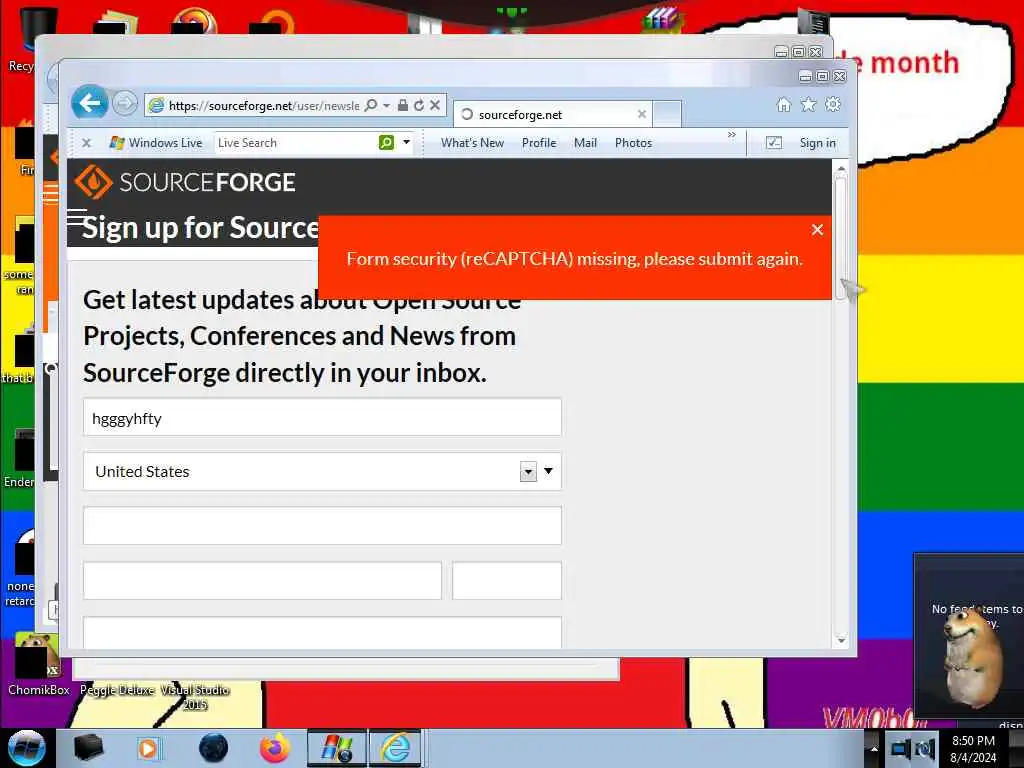Open the SourceForge hamburger menu
The height and width of the screenshot is (768, 1024).
click(76, 216)
